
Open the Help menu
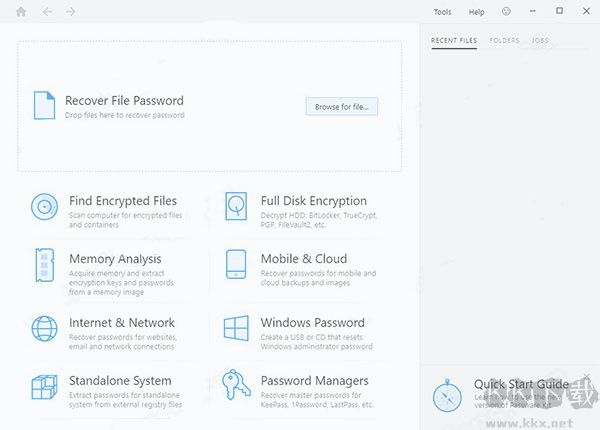[476, 12]
